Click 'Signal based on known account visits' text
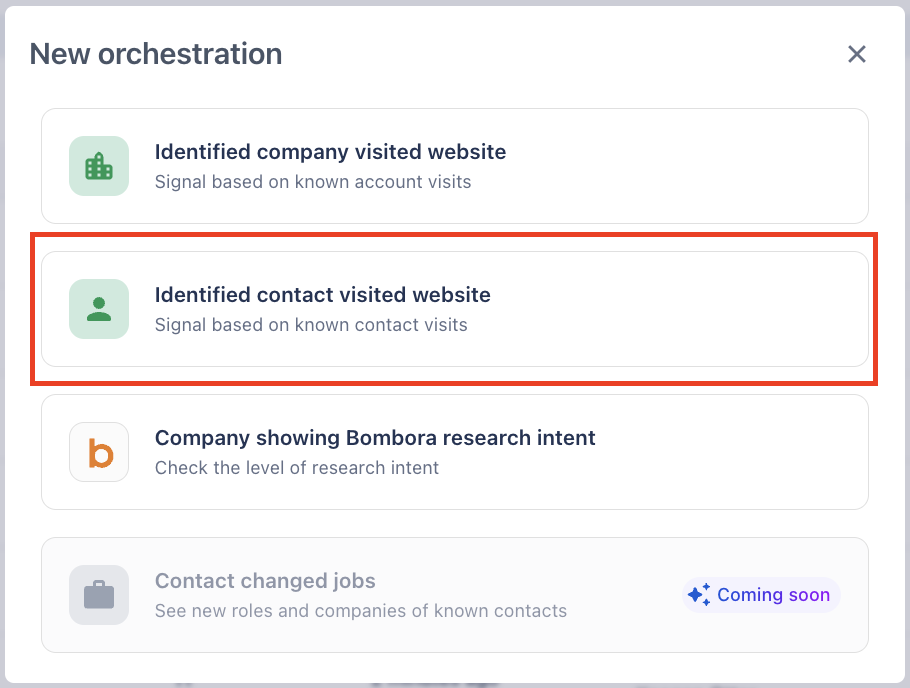The width and height of the screenshot is (910, 688). pyautogui.click(x=312, y=182)
